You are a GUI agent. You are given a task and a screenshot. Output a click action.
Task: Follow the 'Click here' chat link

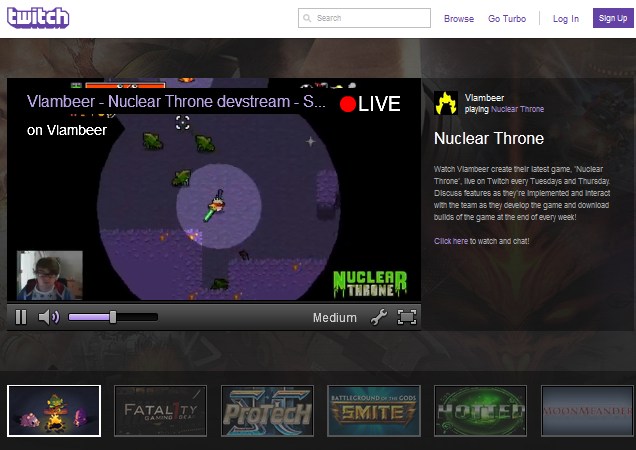[x=450, y=241]
